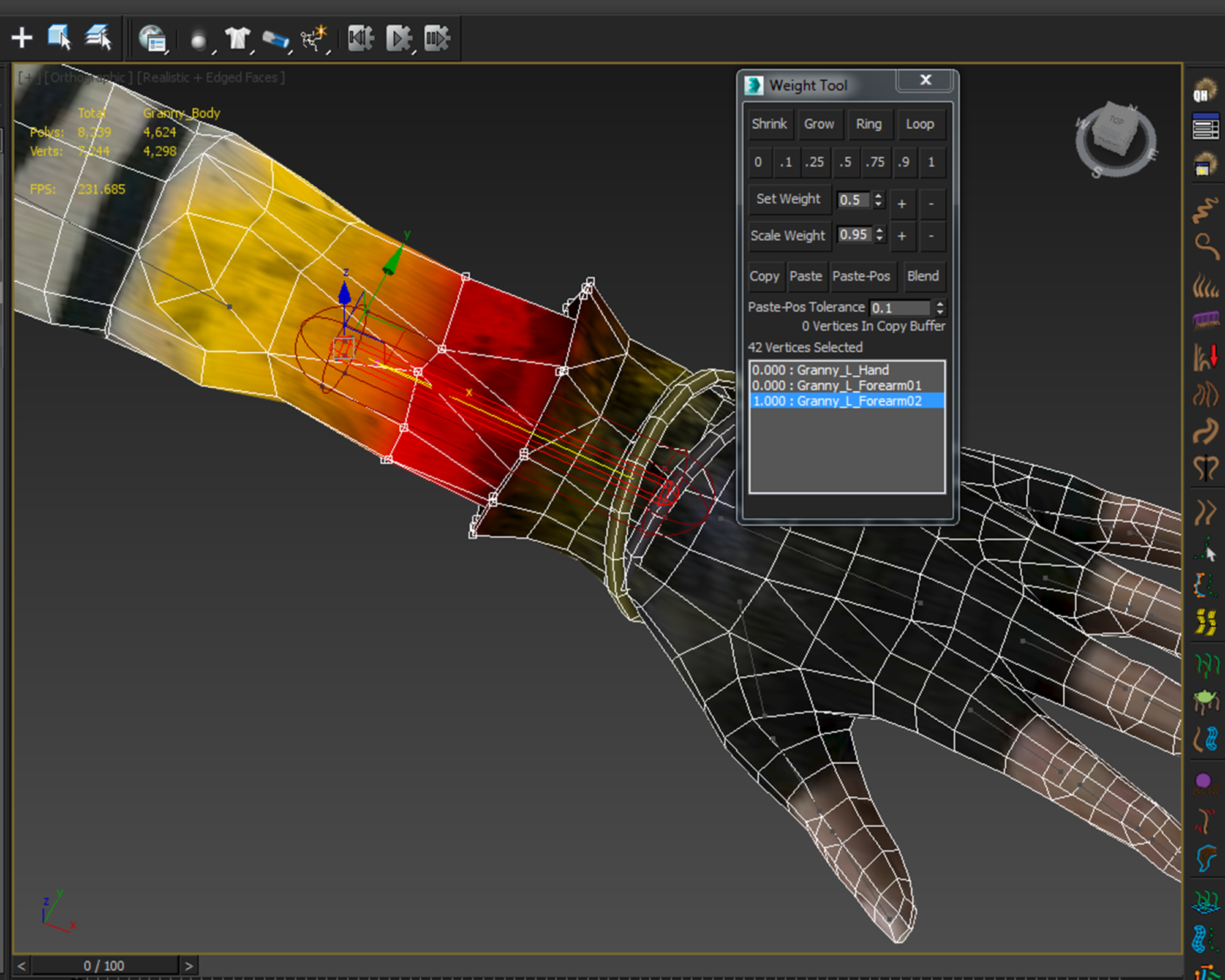Set weight preset to .1
The width and height of the screenshot is (1225, 980).
click(786, 162)
